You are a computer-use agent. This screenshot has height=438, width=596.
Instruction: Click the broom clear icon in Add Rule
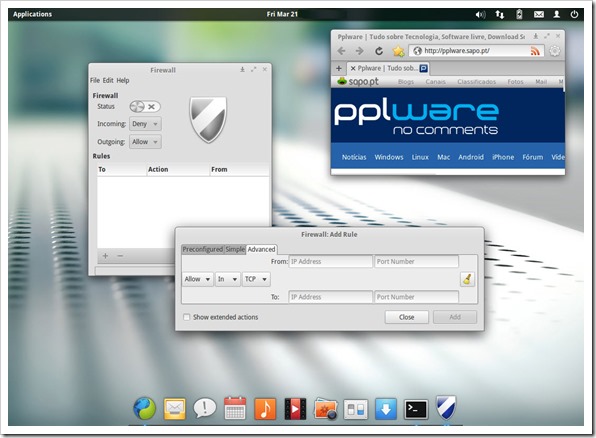[x=467, y=279]
